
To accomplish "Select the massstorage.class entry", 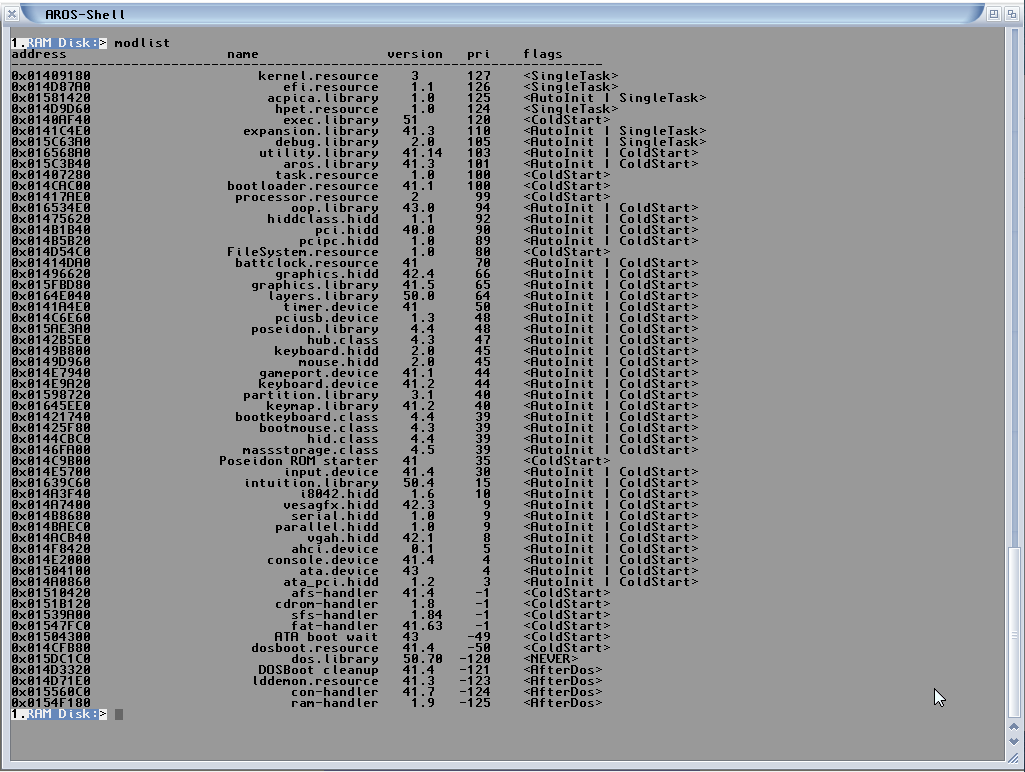I will pos(311,450).
